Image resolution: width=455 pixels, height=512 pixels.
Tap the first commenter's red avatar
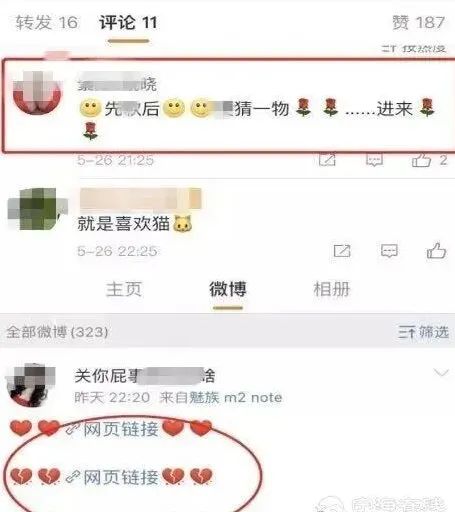point(37,93)
